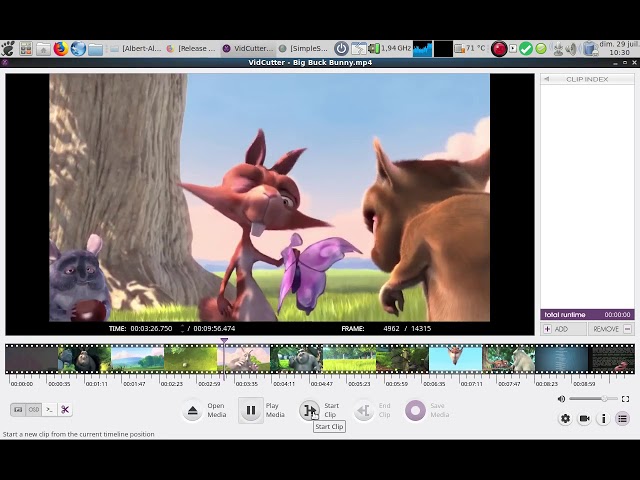Click the show desktop grid icon in panel

click(25, 49)
